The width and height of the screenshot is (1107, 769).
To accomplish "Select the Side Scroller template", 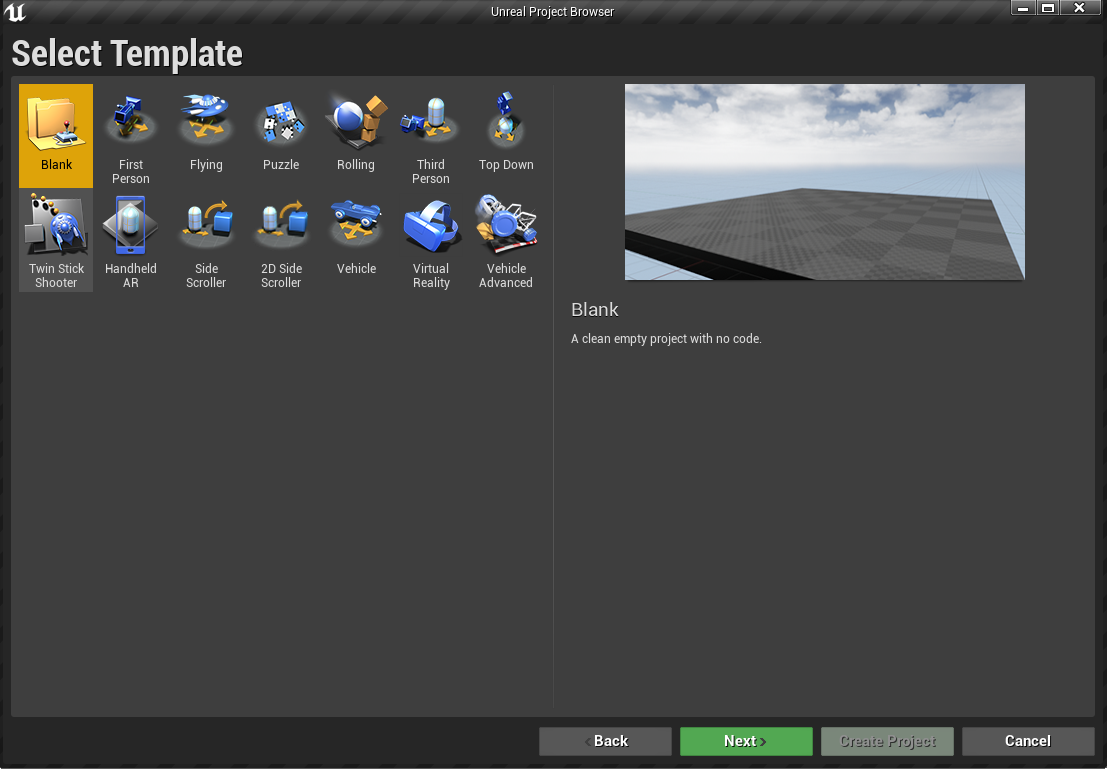I will tap(205, 240).
